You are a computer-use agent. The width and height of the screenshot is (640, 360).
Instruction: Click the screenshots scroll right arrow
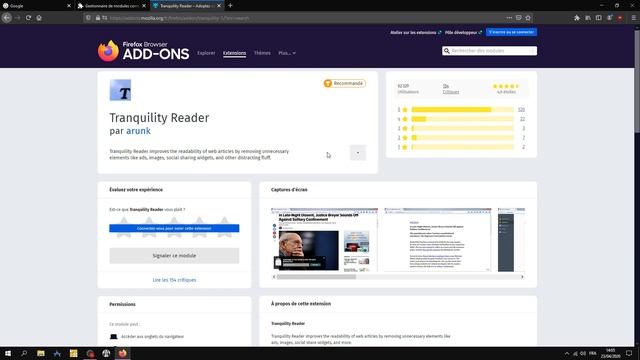[x=522, y=277]
